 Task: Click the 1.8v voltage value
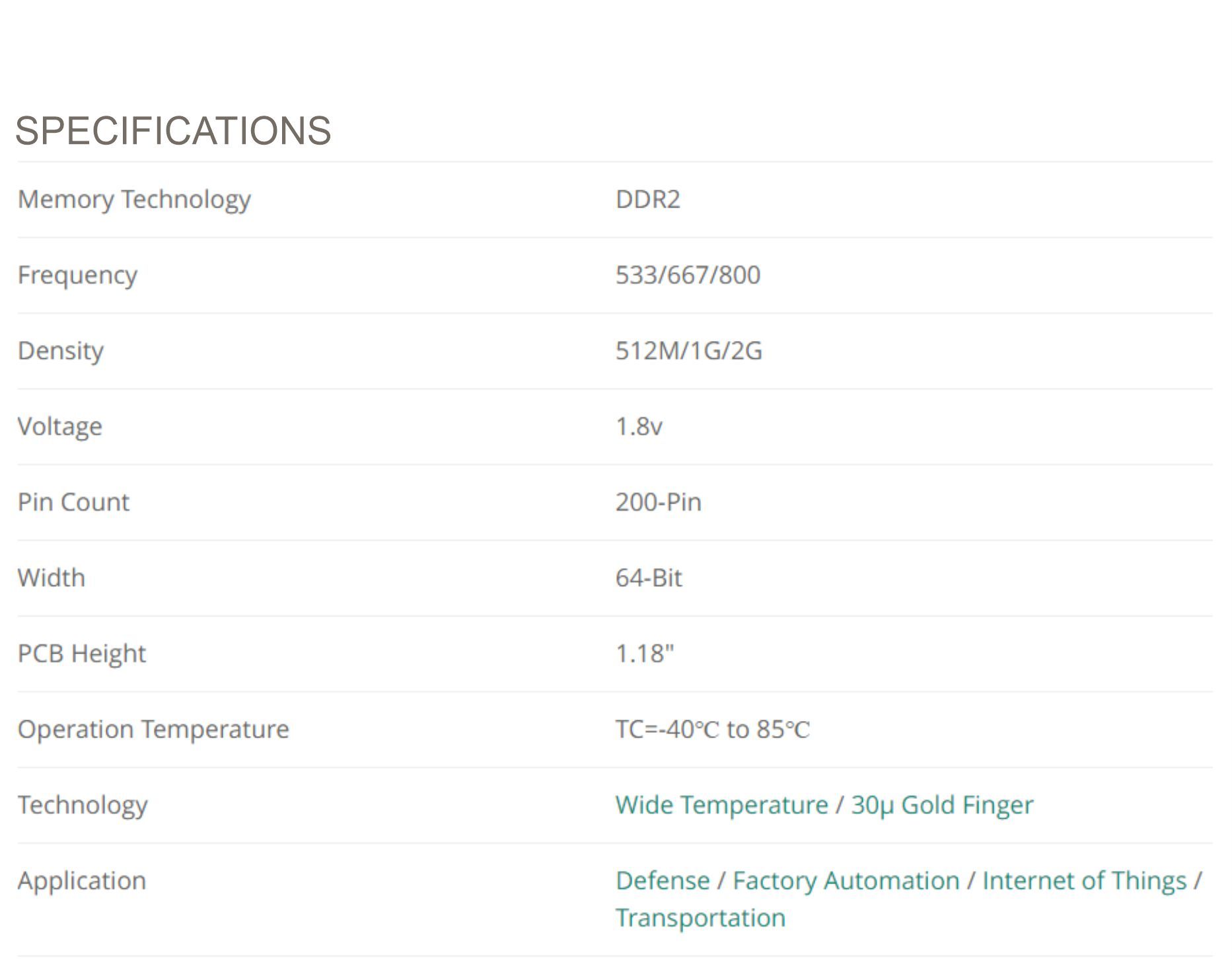click(639, 426)
